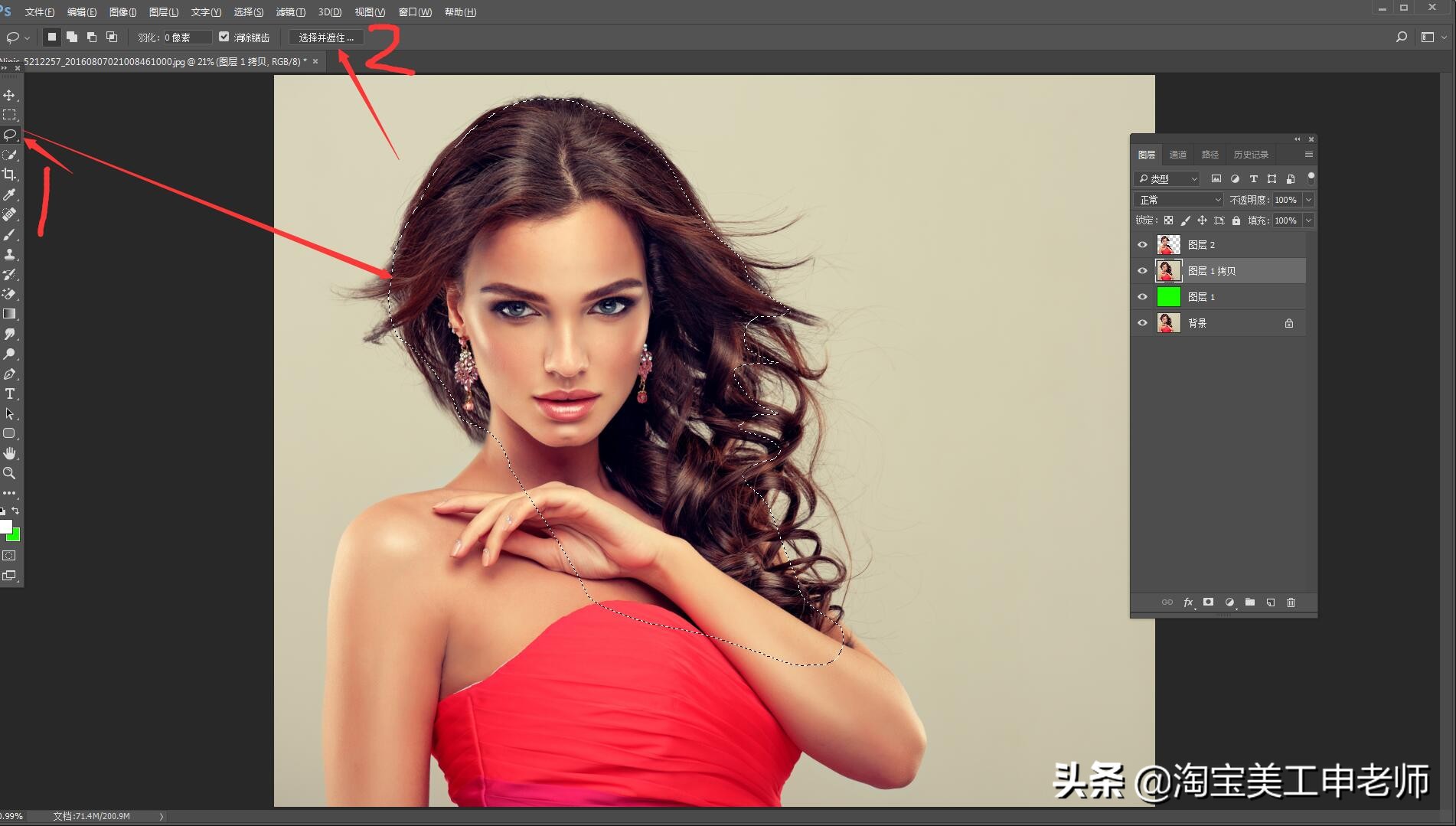Open the 滤镜(T) menu
Image resolution: width=1456 pixels, height=826 pixels.
[x=290, y=12]
